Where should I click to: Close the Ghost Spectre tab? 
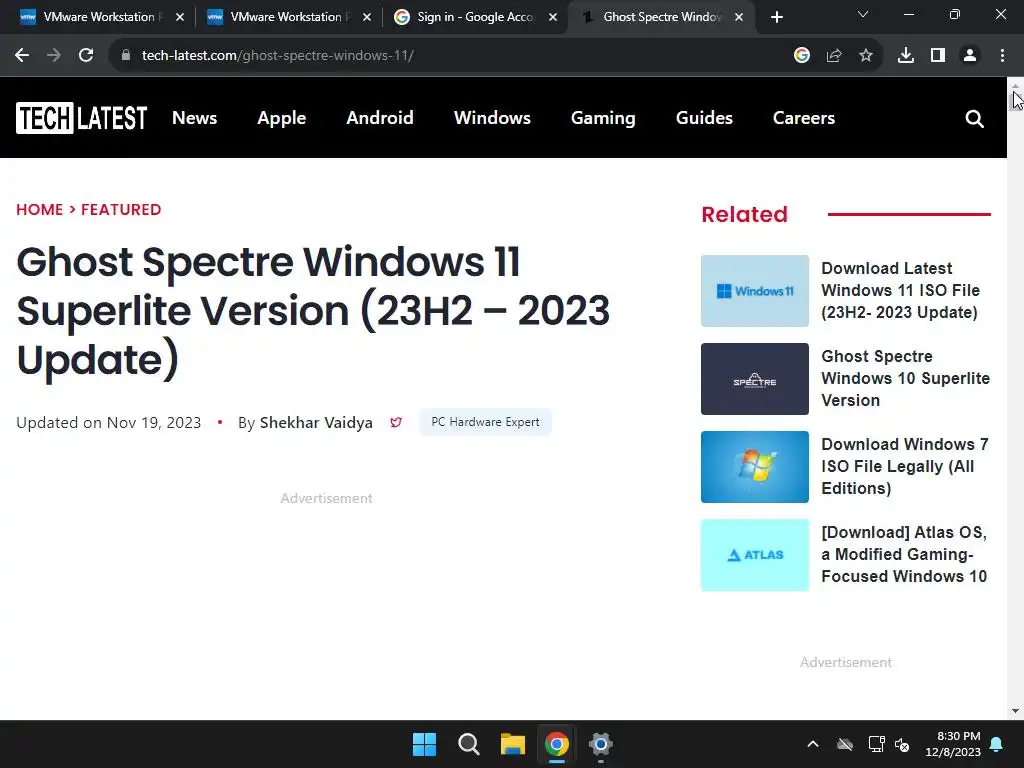tap(739, 18)
